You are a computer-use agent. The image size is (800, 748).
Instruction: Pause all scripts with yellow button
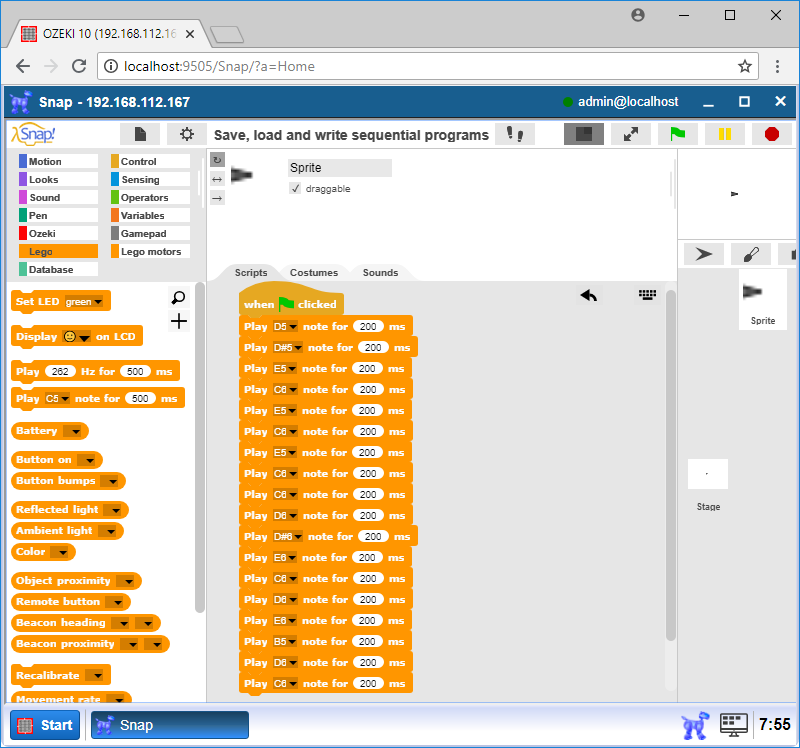point(724,135)
